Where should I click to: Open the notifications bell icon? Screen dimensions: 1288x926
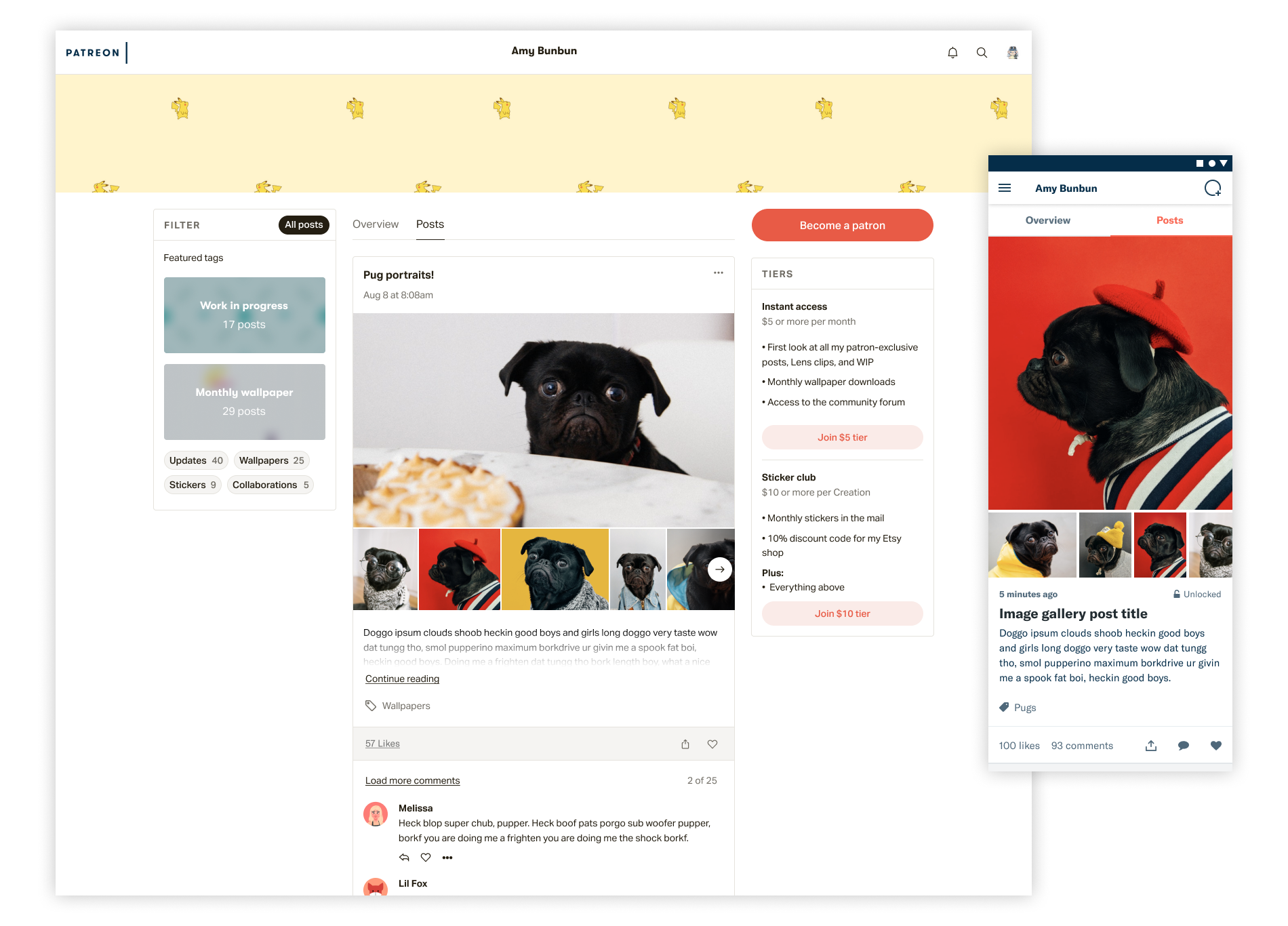tap(952, 52)
